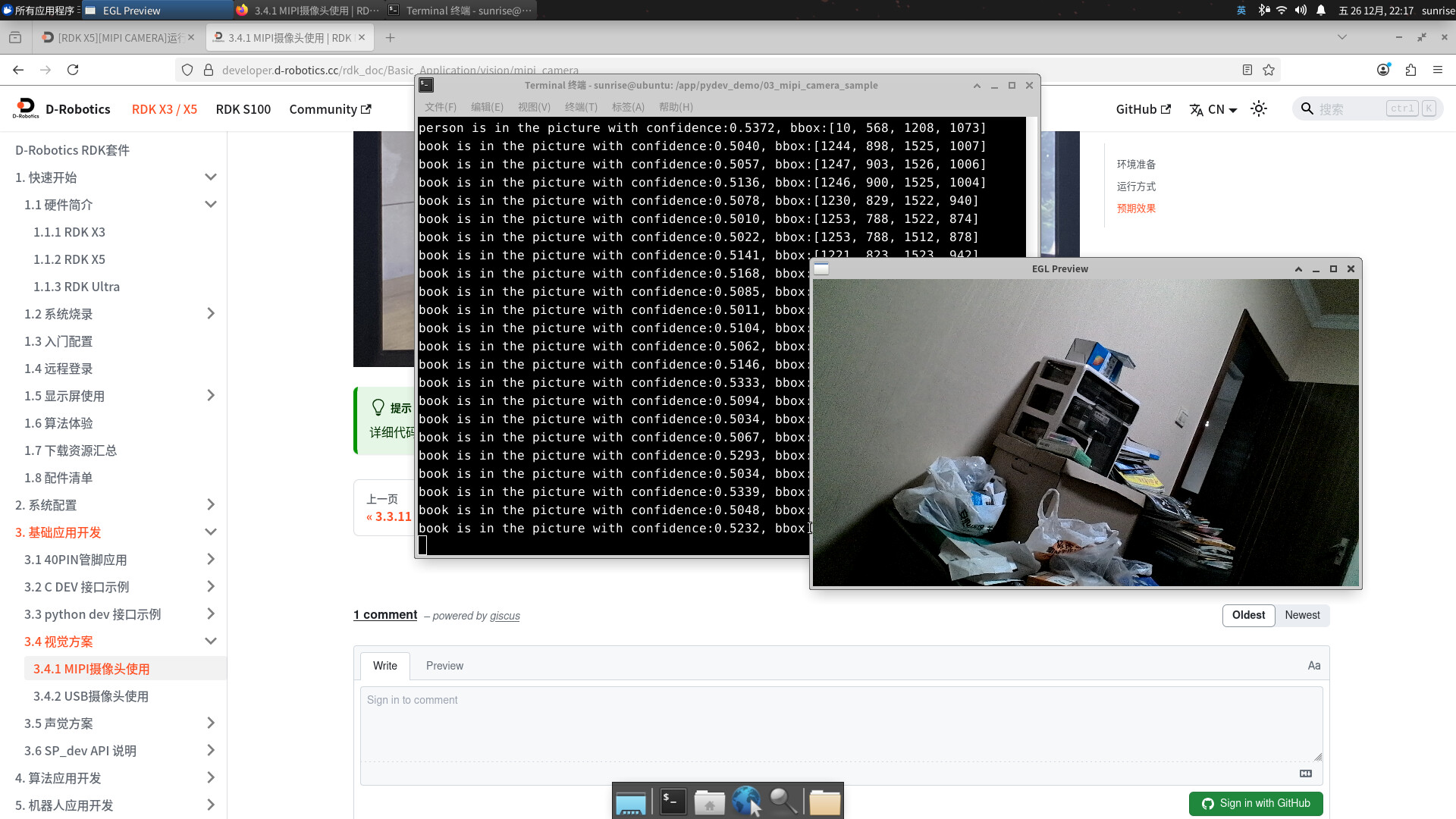The width and height of the screenshot is (1456, 819).
Task: Select Newest comment sorting
Action: click(x=1302, y=615)
